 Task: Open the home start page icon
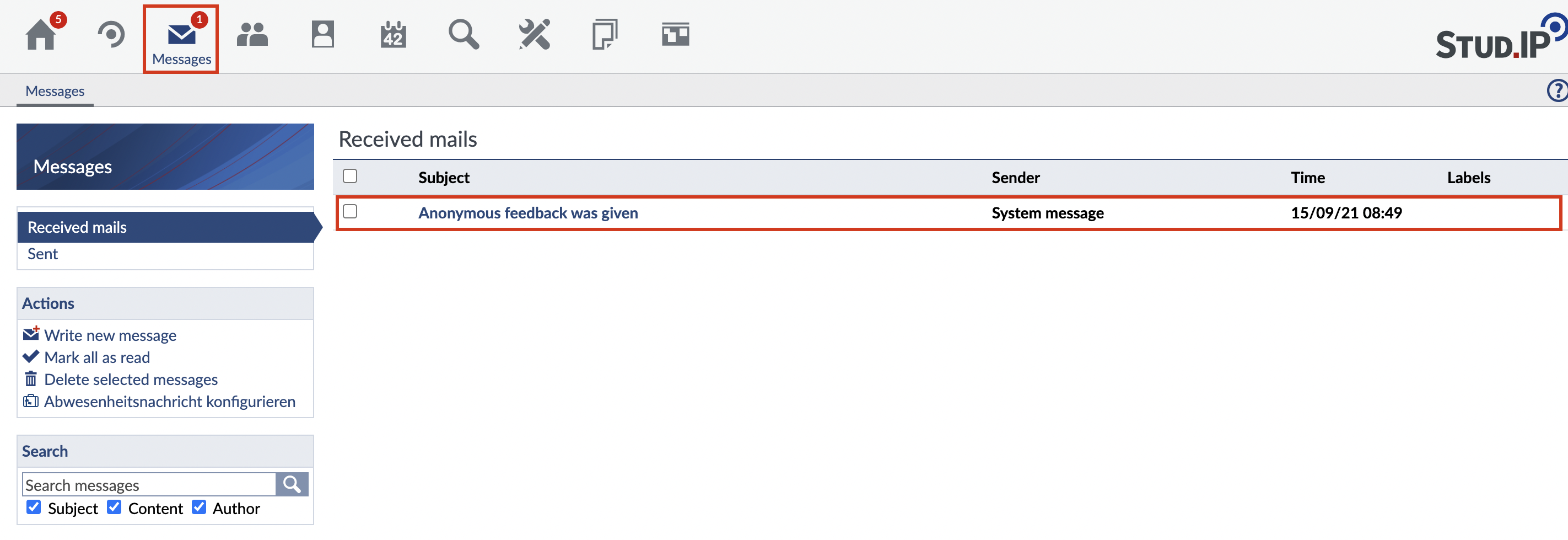(x=41, y=35)
